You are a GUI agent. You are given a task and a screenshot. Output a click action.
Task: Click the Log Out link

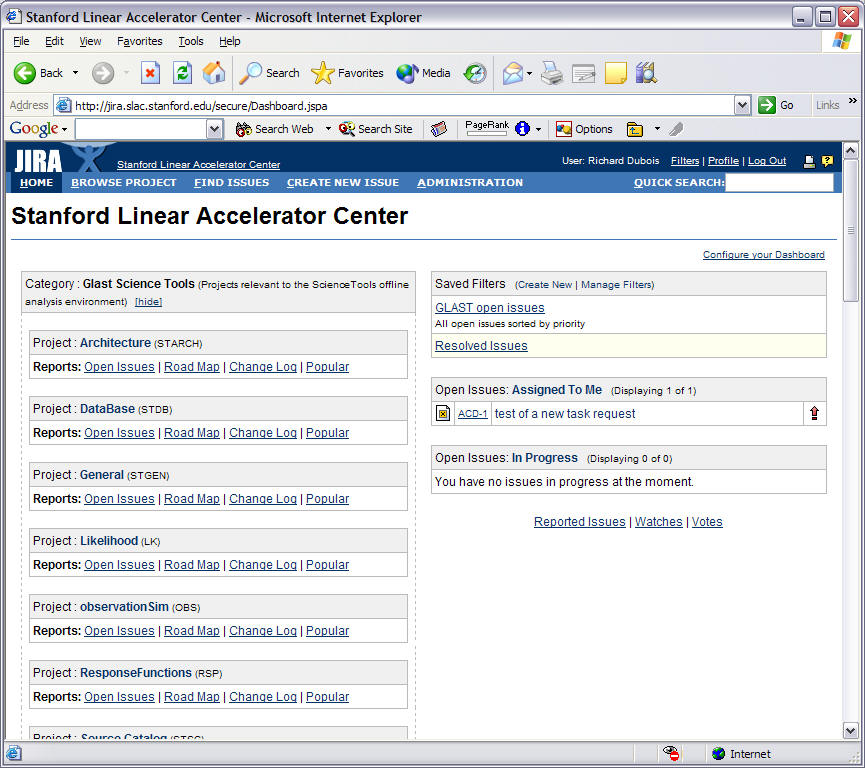(767, 161)
